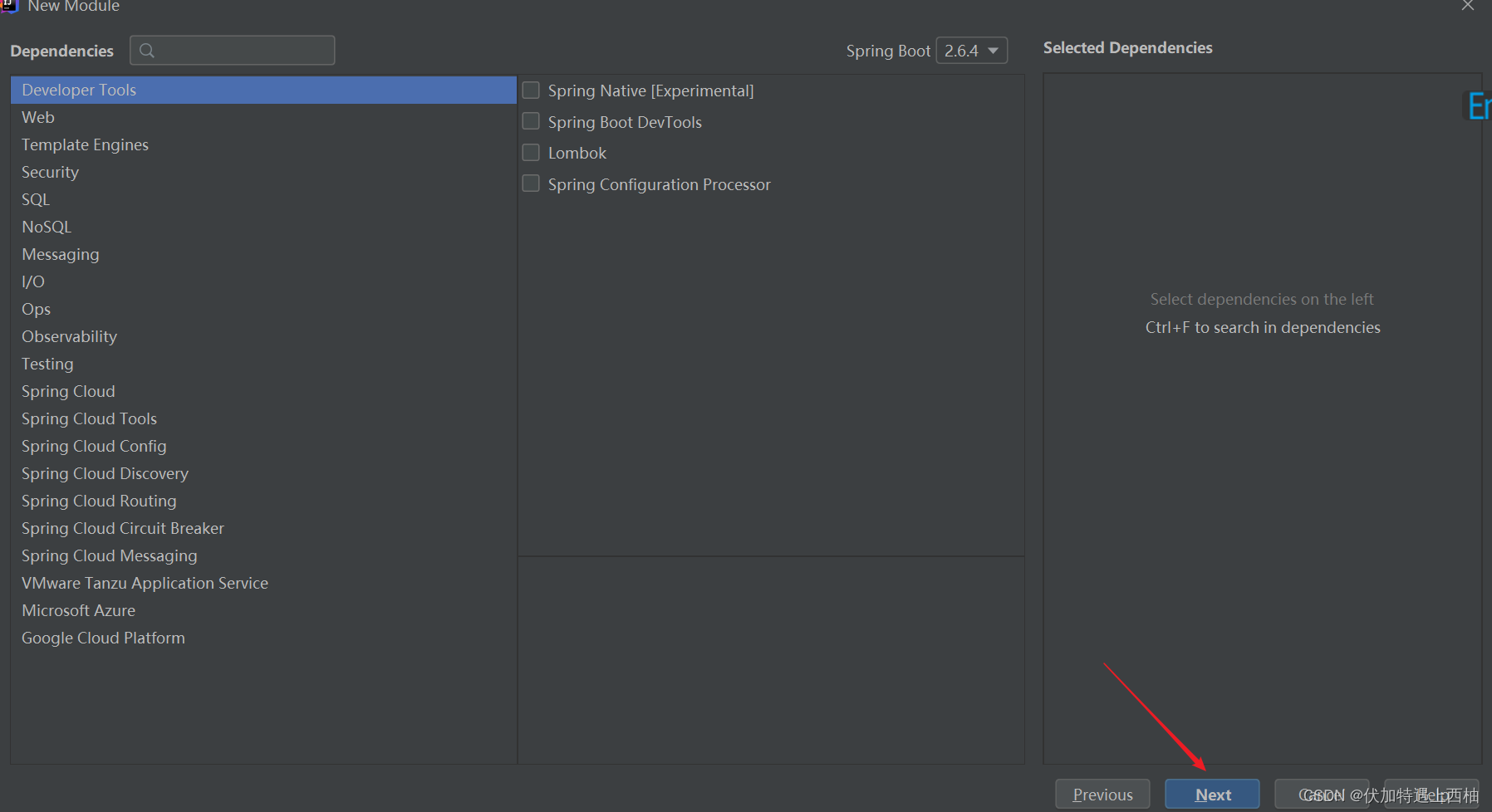Choose the Security category
The height and width of the screenshot is (812, 1492).
click(263, 172)
